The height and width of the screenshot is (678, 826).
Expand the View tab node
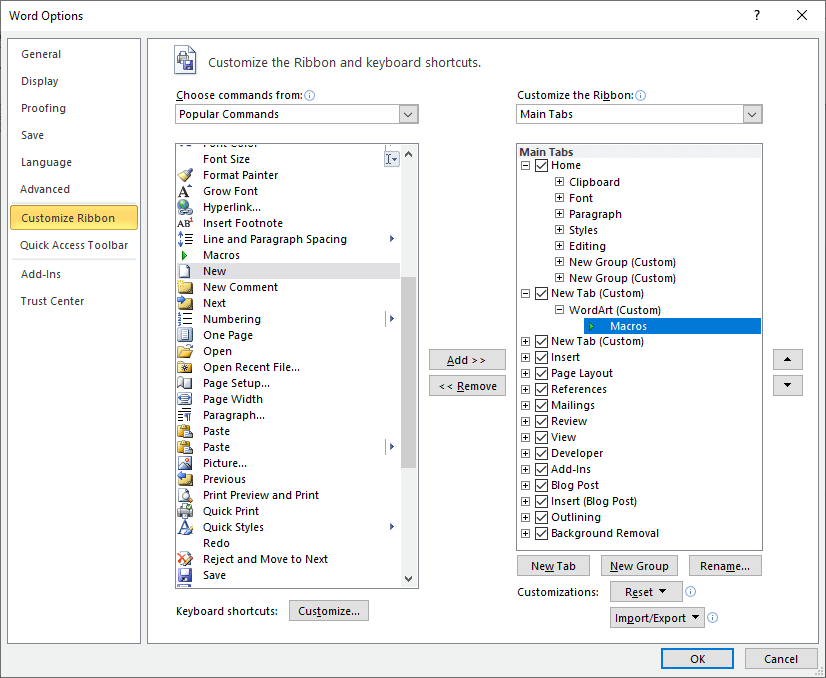pyautogui.click(x=525, y=437)
